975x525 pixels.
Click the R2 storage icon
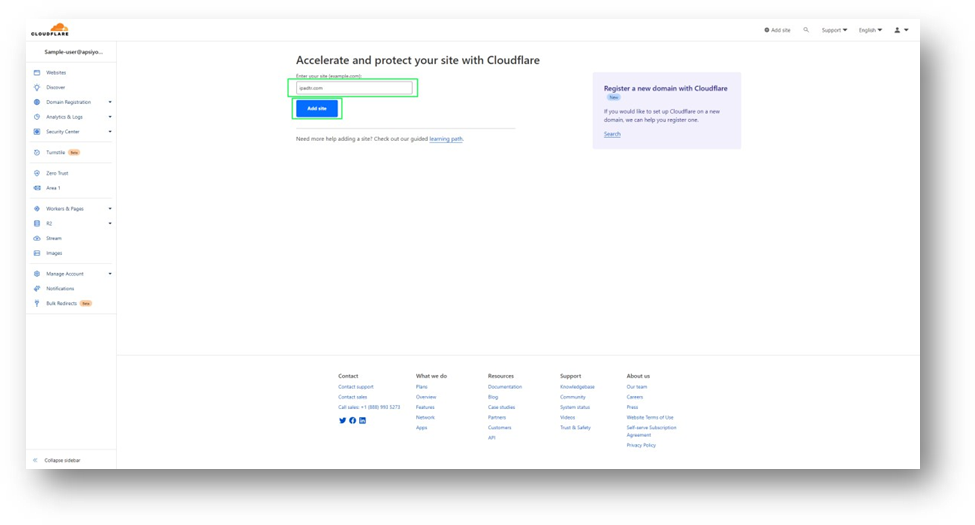(x=37, y=223)
